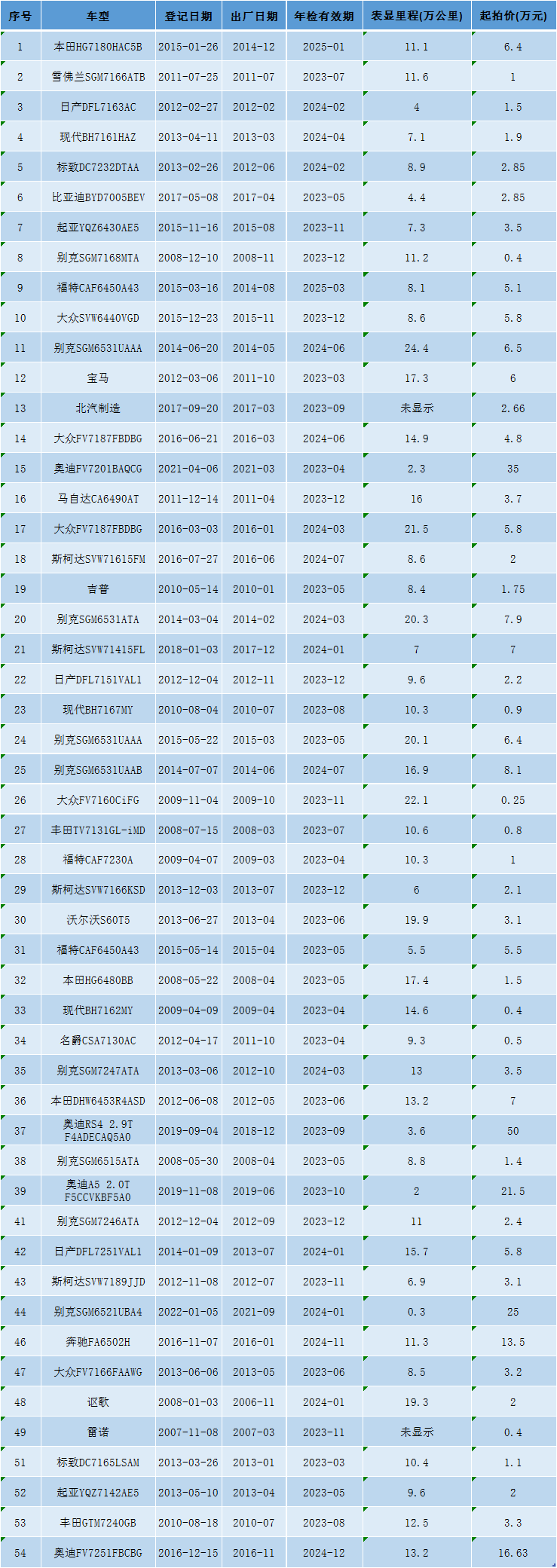Click inspection date 2025-03
This screenshot has width=557, height=1568.
coord(324,288)
